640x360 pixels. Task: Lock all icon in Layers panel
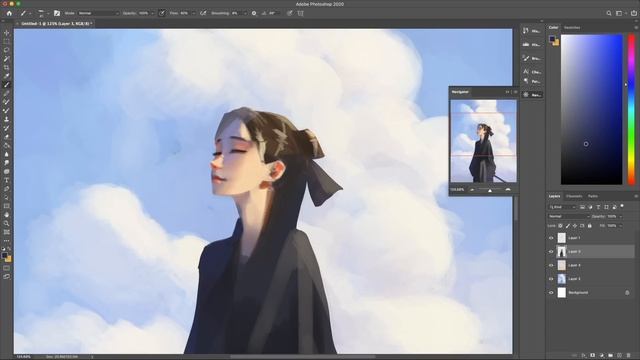[589, 226]
